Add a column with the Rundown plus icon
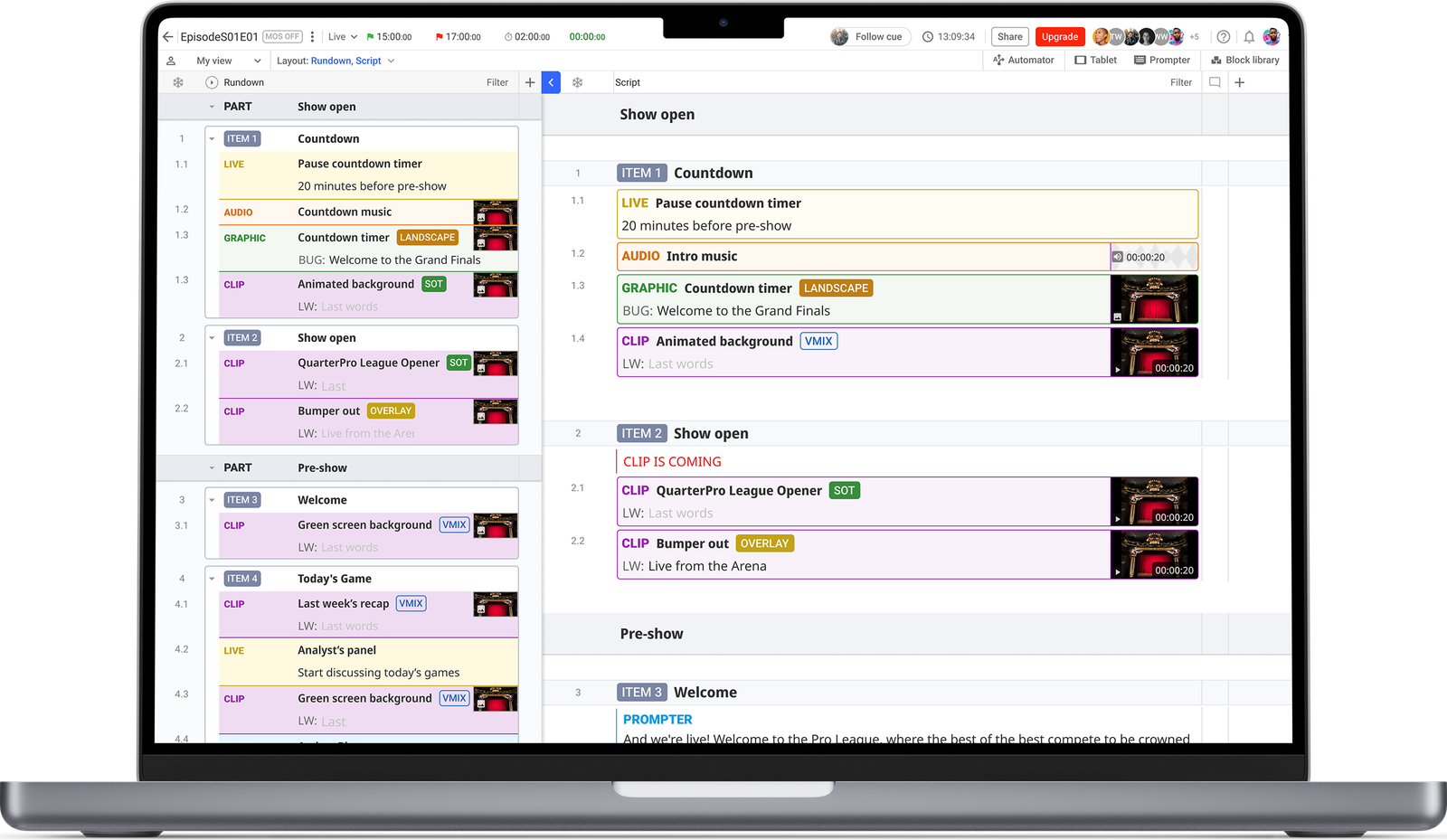 tap(530, 82)
